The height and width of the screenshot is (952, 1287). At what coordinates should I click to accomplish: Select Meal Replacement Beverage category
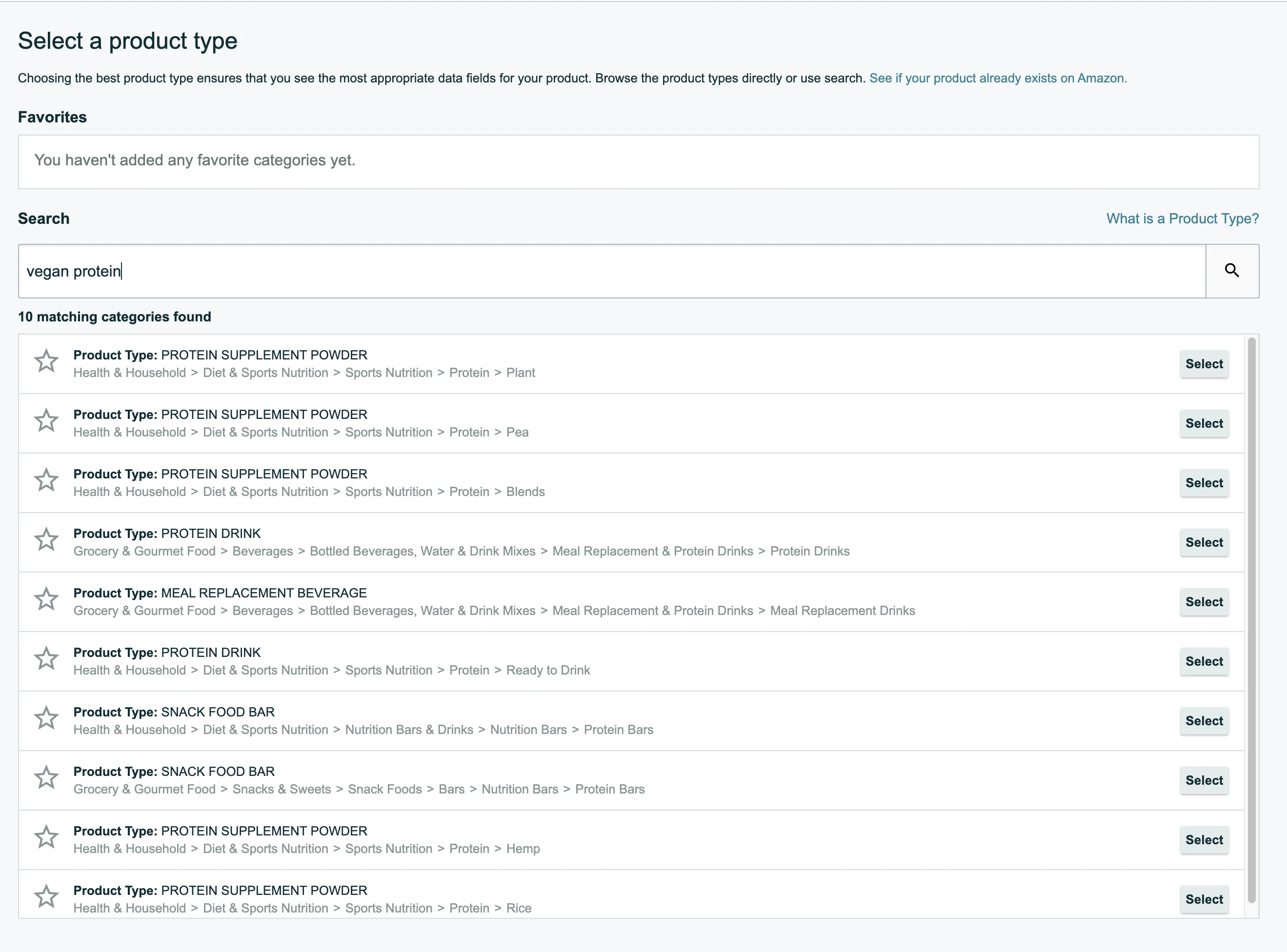pos(1204,602)
